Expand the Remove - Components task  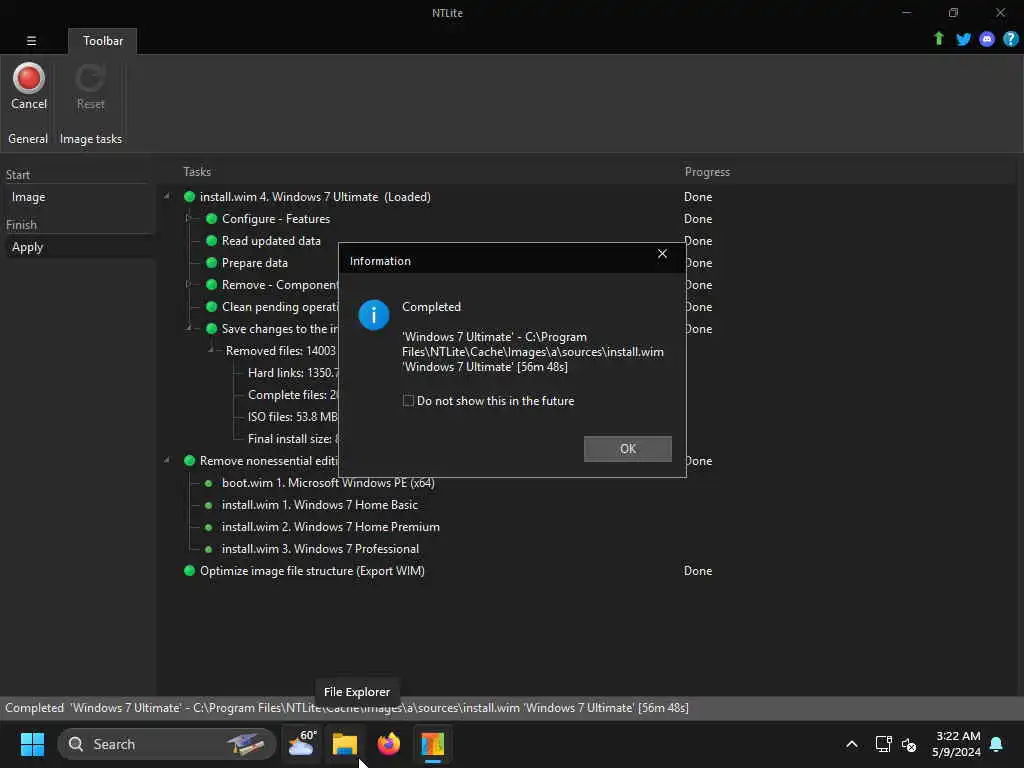click(x=188, y=284)
